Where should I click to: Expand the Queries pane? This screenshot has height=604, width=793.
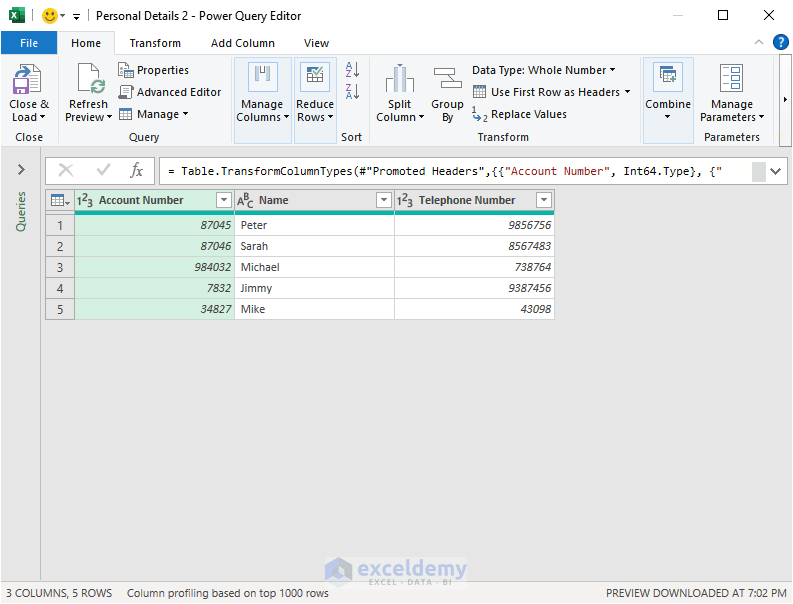click(x=21, y=169)
